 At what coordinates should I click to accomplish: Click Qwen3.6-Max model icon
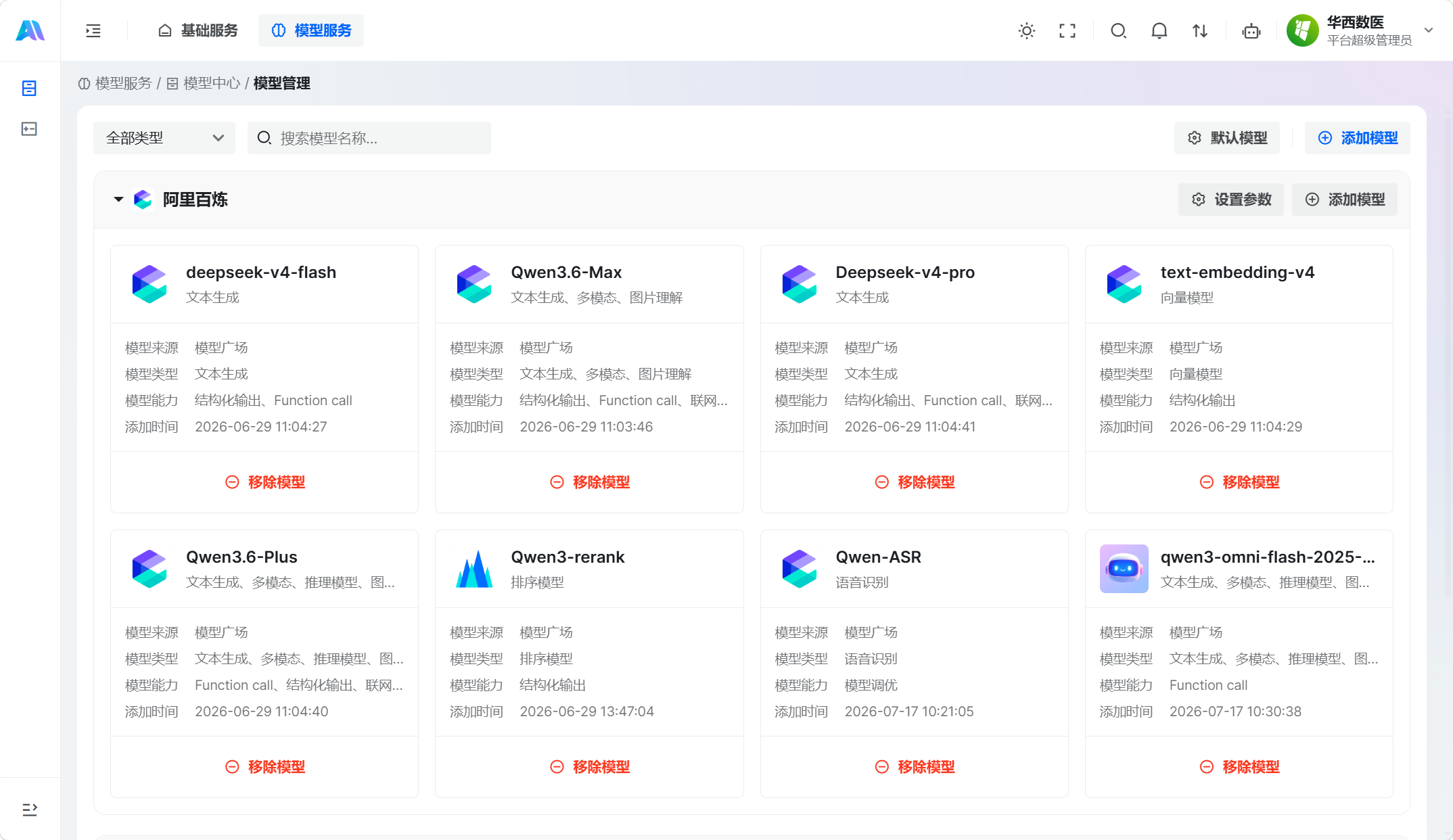pos(474,284)
